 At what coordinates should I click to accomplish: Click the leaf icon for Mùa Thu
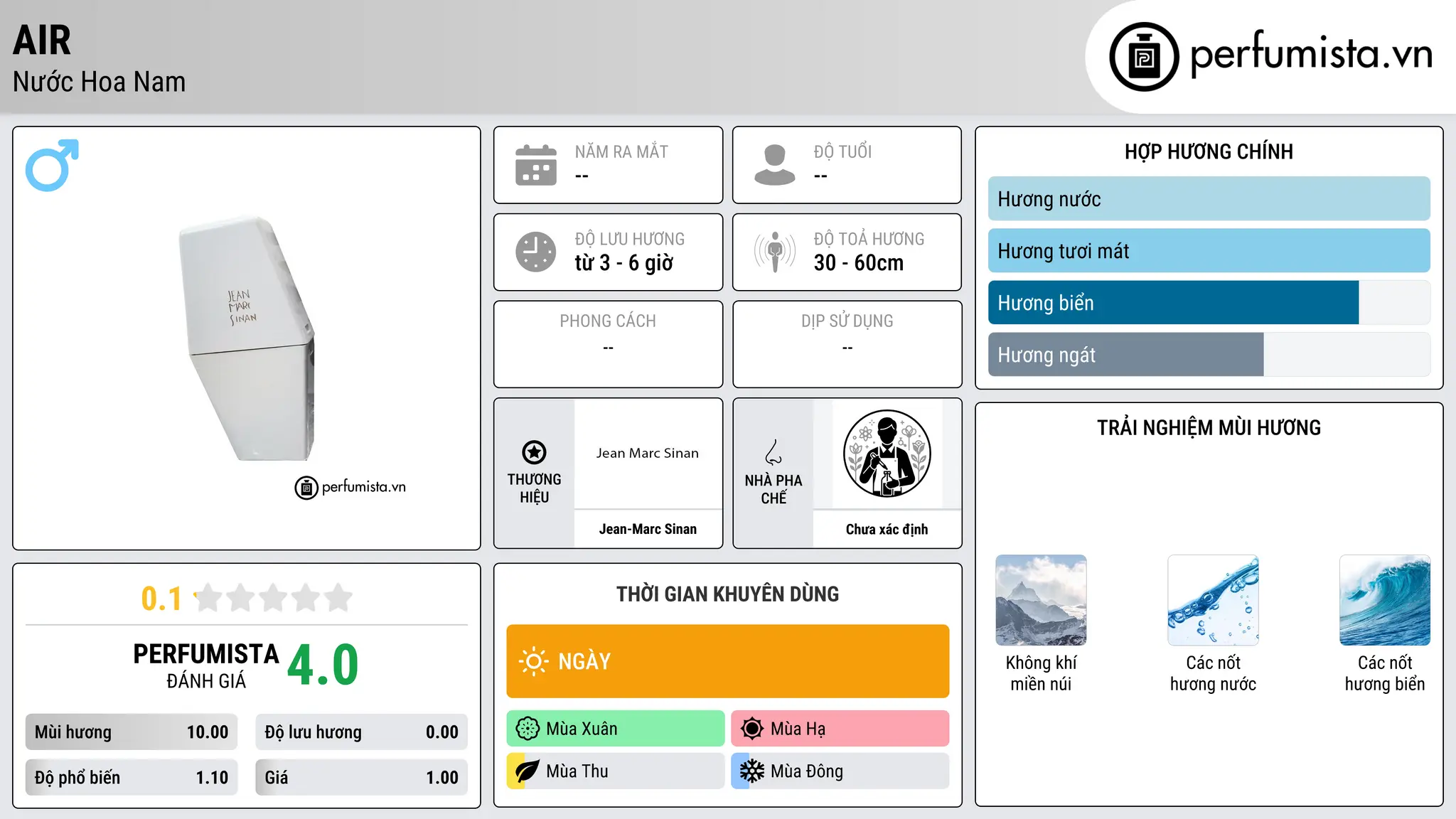pyautogui.click(x=527, y=771)
